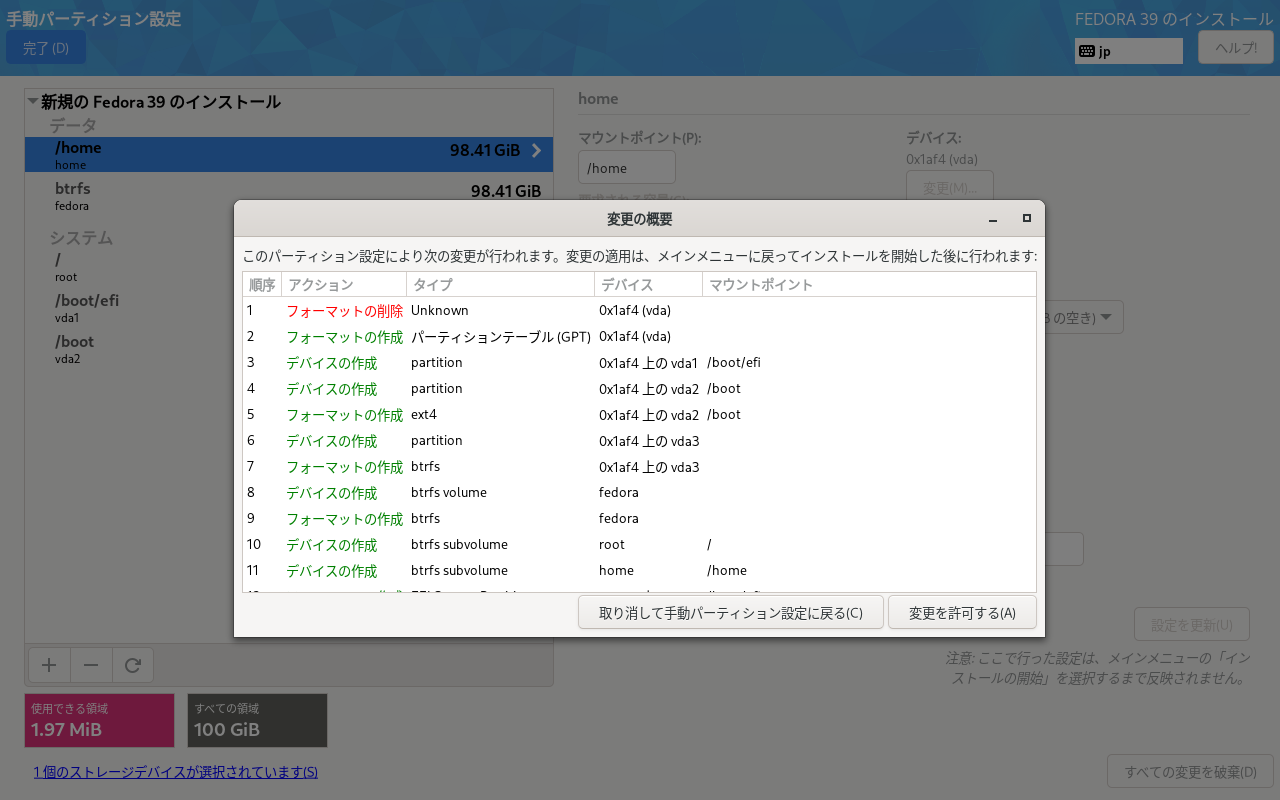Click the アクション column header
This screenshot has height=800, width=1280.
344,285
